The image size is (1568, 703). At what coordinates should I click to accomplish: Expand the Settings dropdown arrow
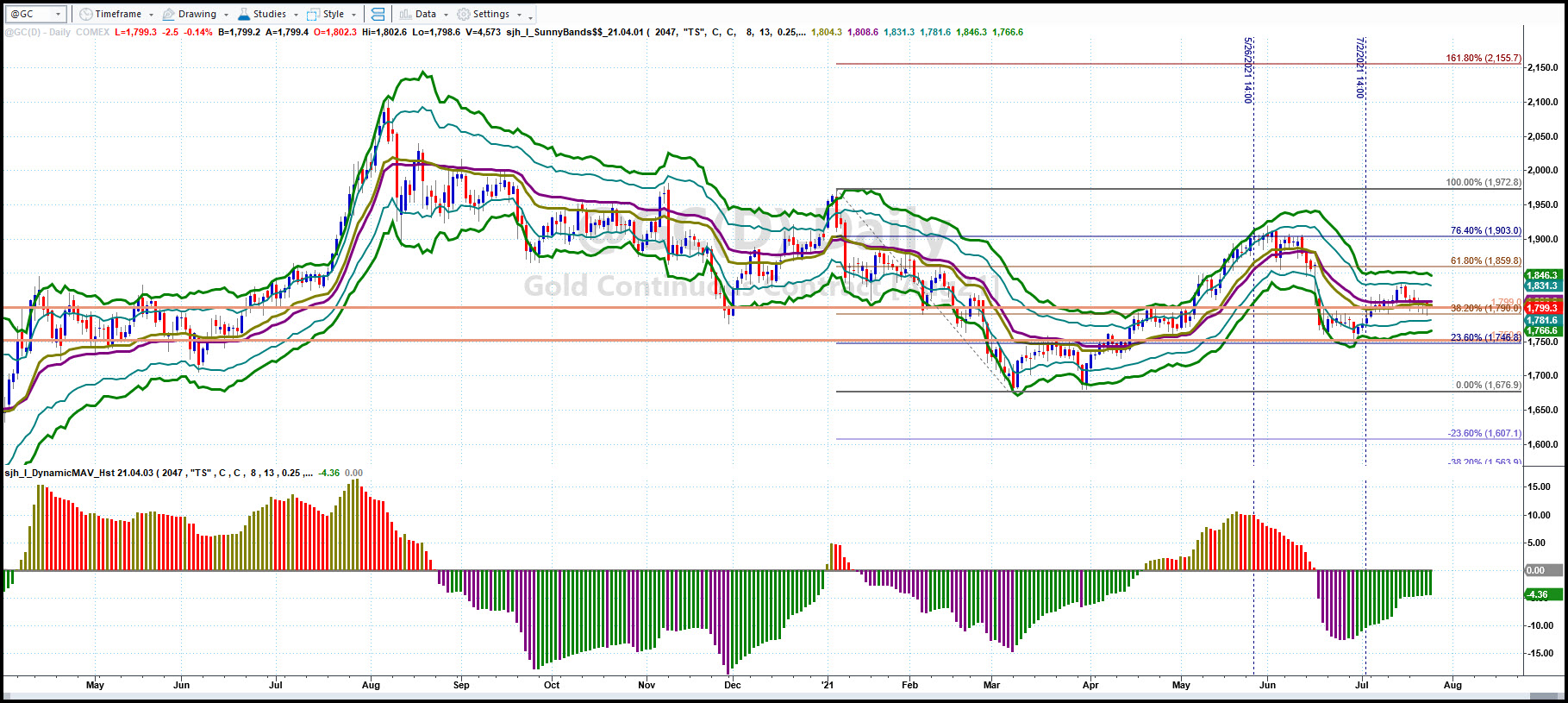(519, 15)
